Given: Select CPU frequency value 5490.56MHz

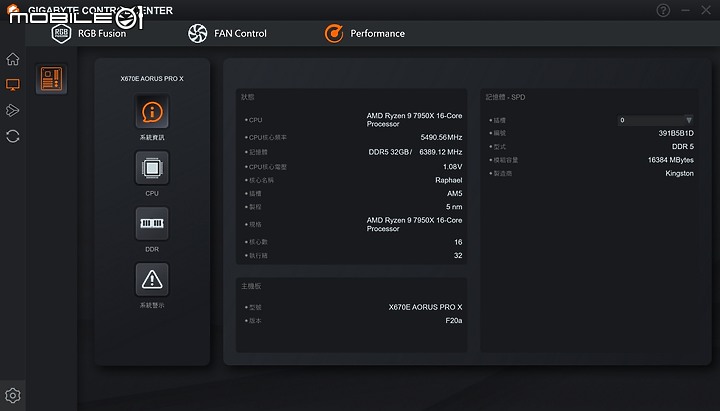Looking at the screenshot, I should coord(441,137).
